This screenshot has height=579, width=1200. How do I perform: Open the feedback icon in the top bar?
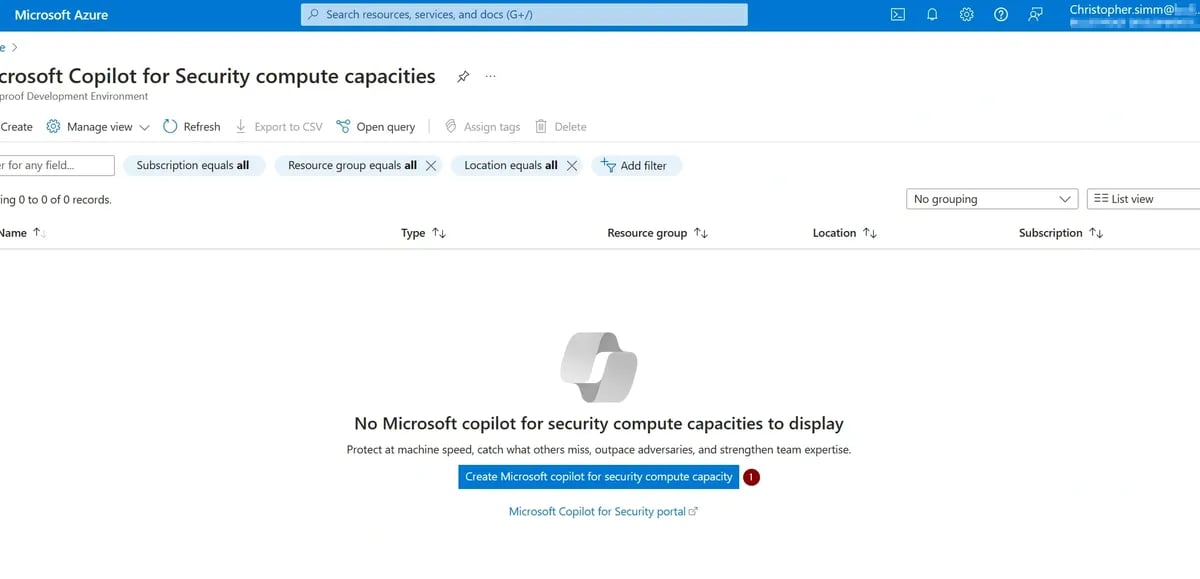(1034, 14)
